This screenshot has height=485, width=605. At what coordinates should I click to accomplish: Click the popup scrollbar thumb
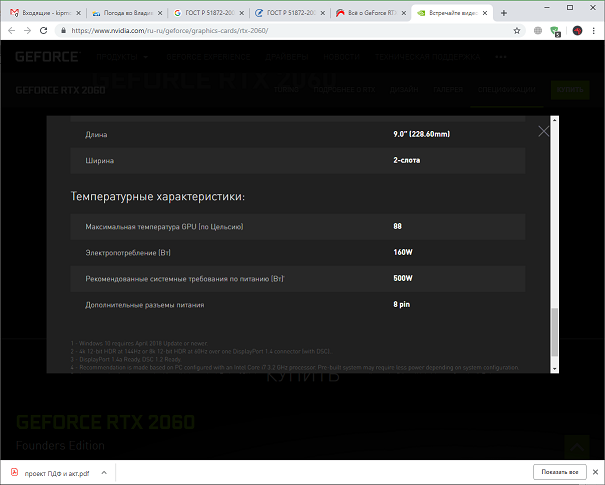click(x=554, y=332)
